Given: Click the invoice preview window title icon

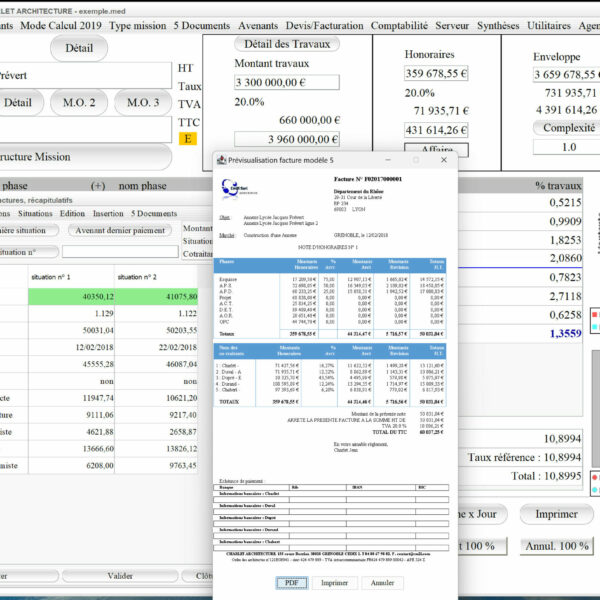Looking at the screenshot, I should [x=221, y=160].
